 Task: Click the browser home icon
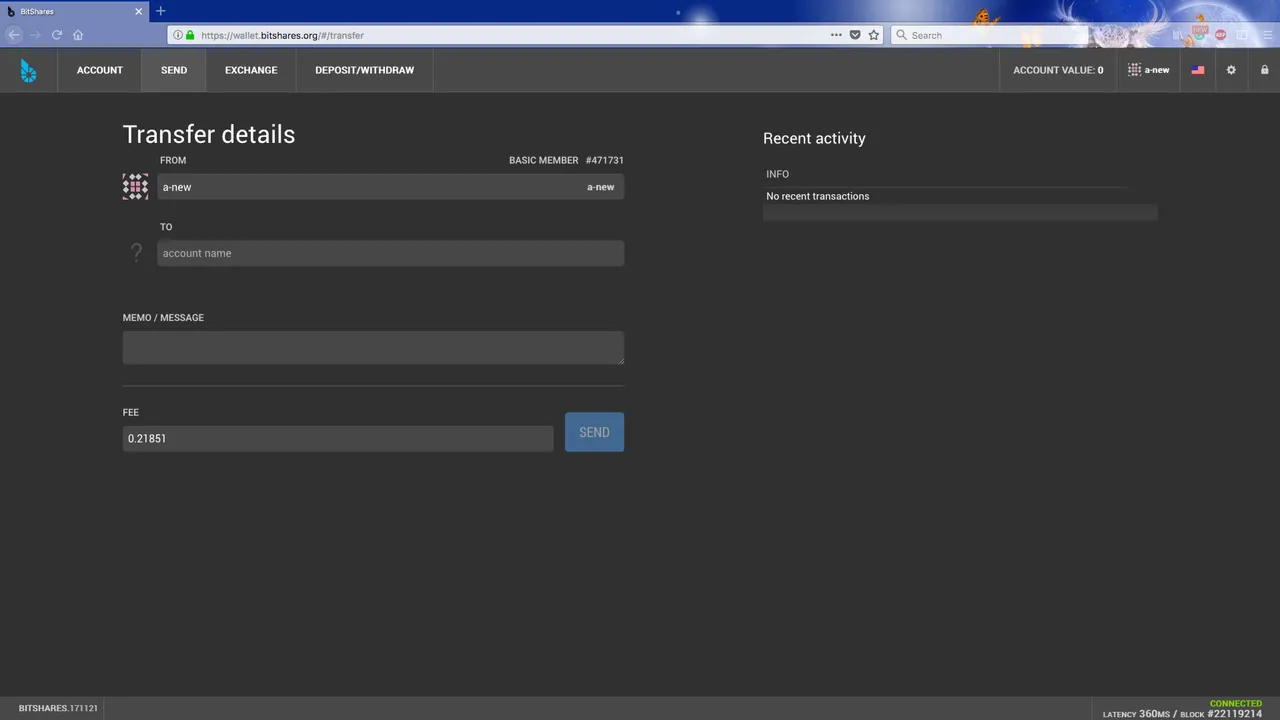[x=78, y=35]
